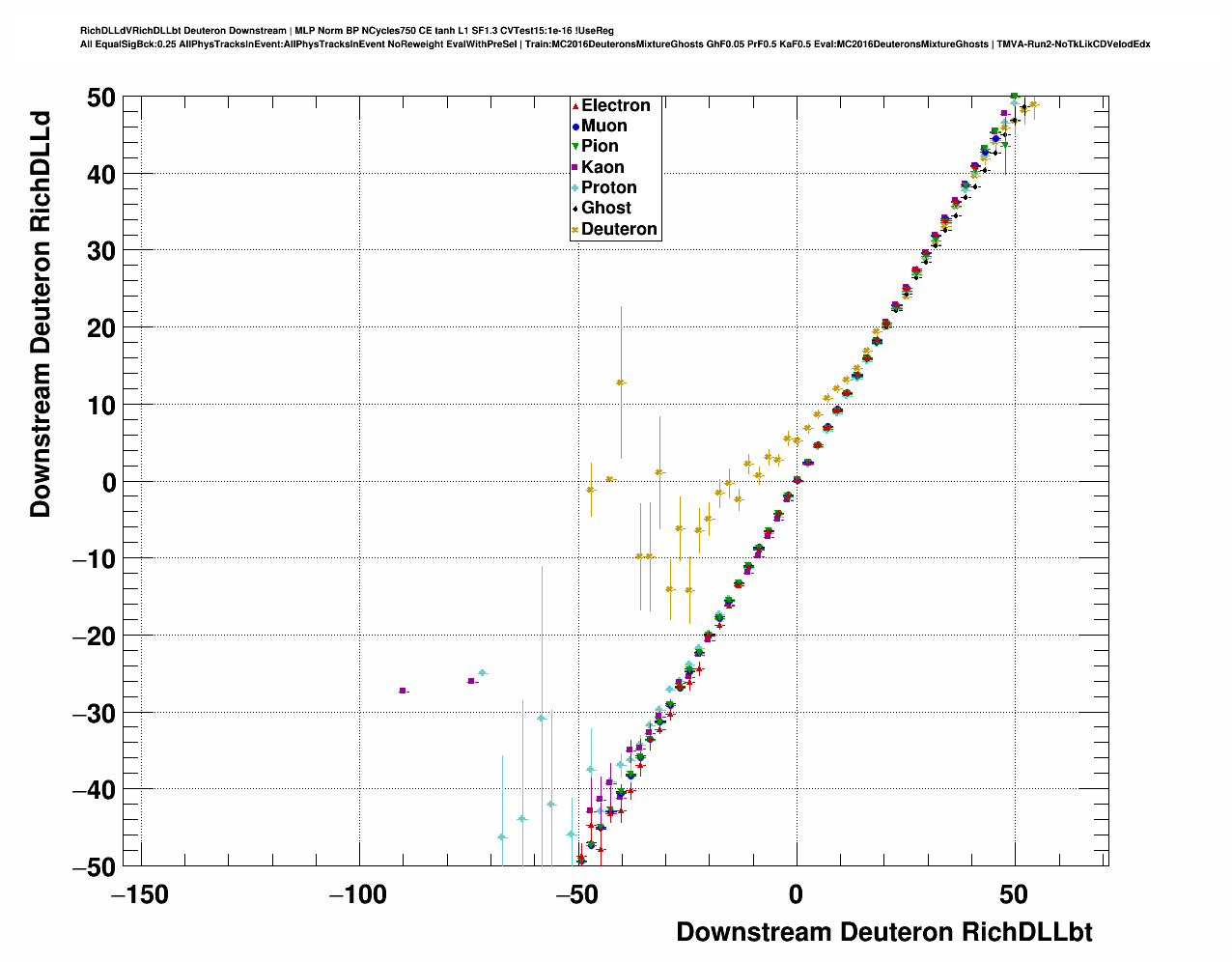Select the x-axis title "Downstream Deuteron RichDLLbt"

883,932
